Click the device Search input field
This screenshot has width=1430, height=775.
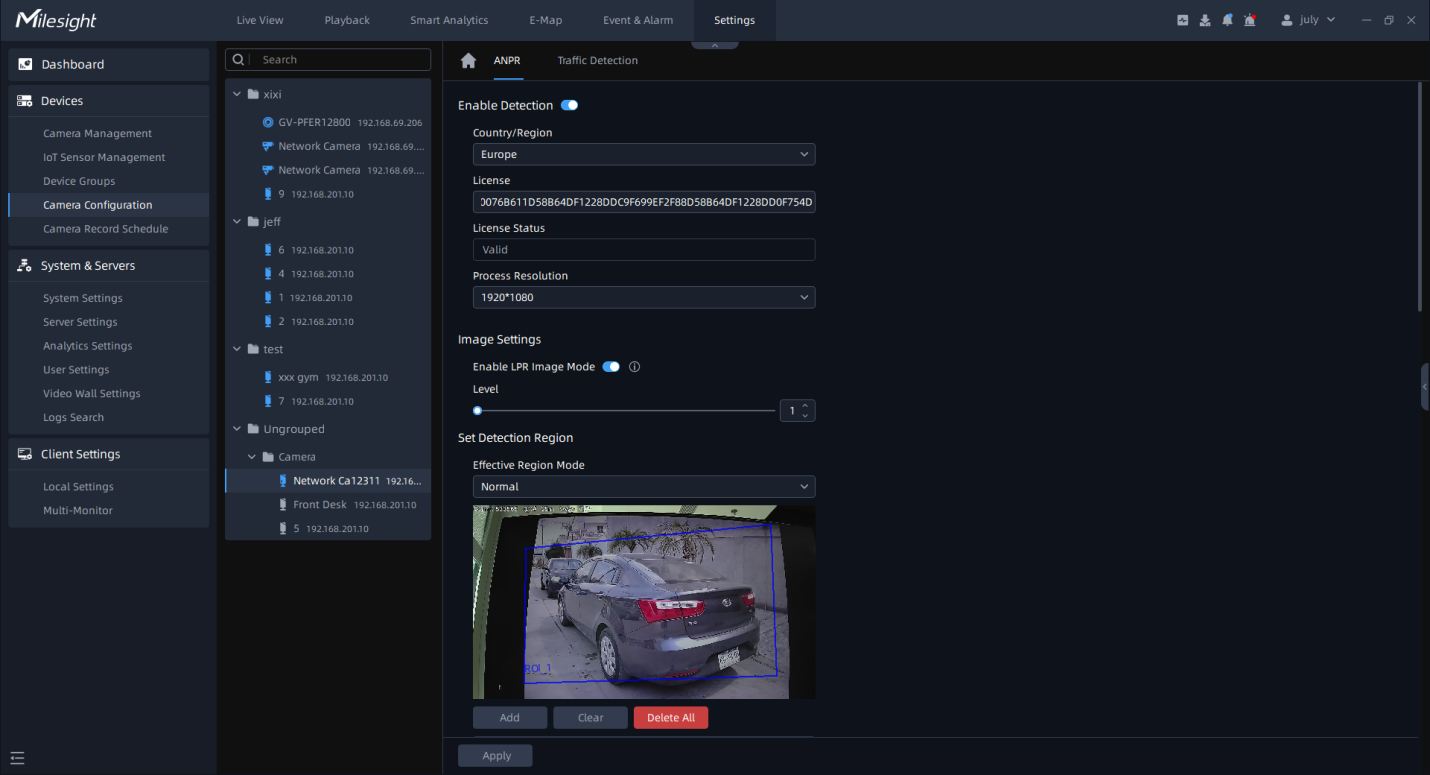pos(340,60)
